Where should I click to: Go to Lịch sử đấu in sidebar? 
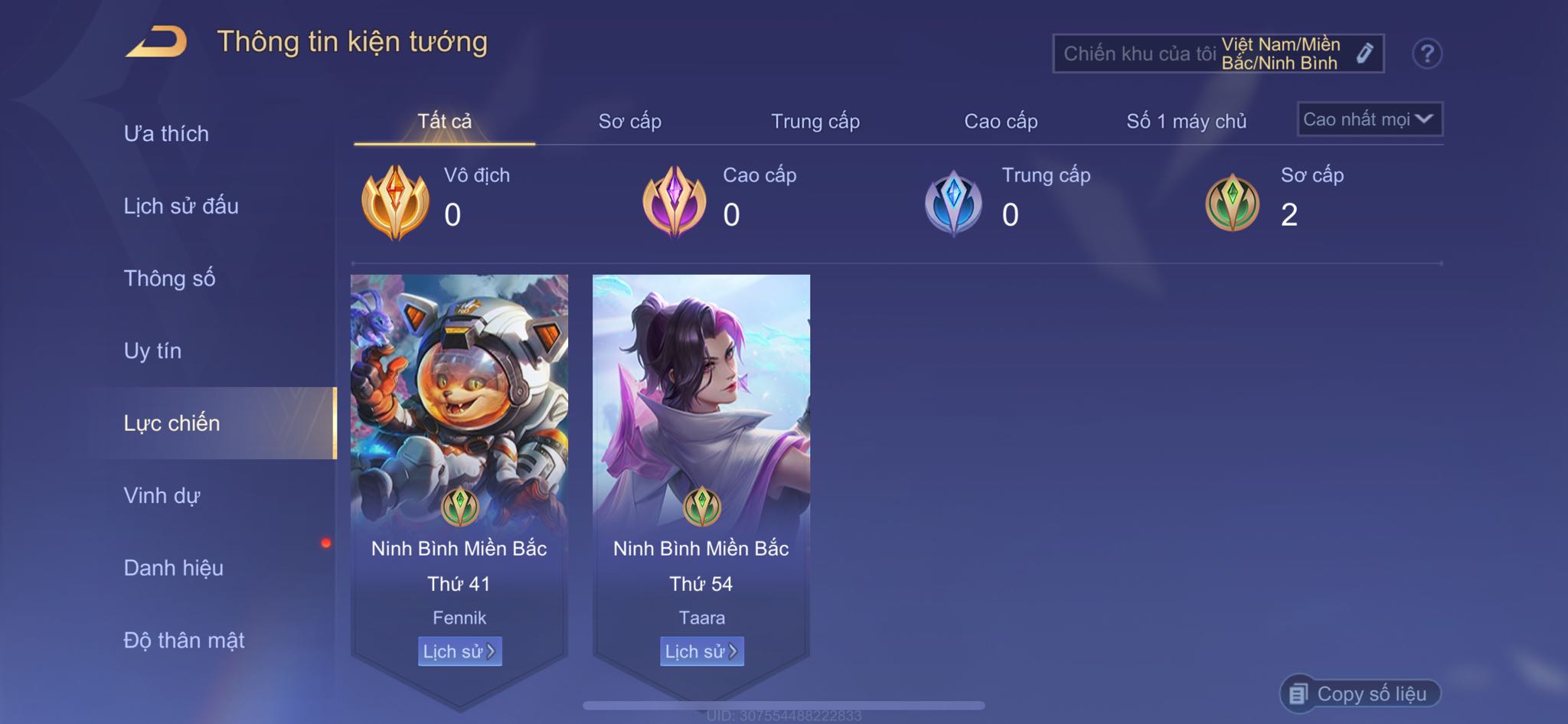[x=181, y=206]
